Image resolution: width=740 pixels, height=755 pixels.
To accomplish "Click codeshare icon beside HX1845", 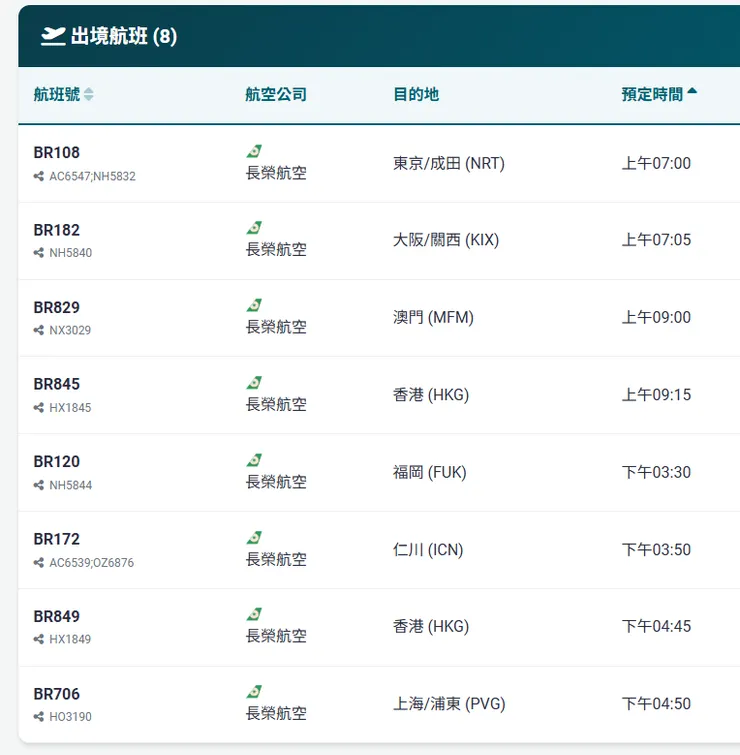I will 39,408.
